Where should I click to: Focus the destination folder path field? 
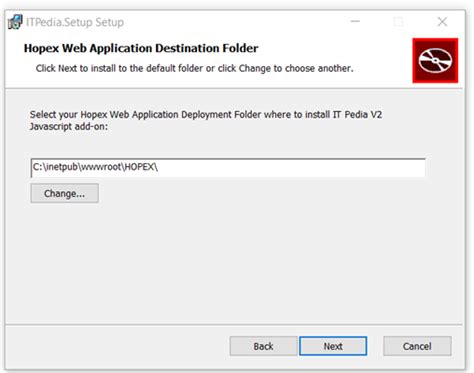pyautogui.click(x=228, y=167)
